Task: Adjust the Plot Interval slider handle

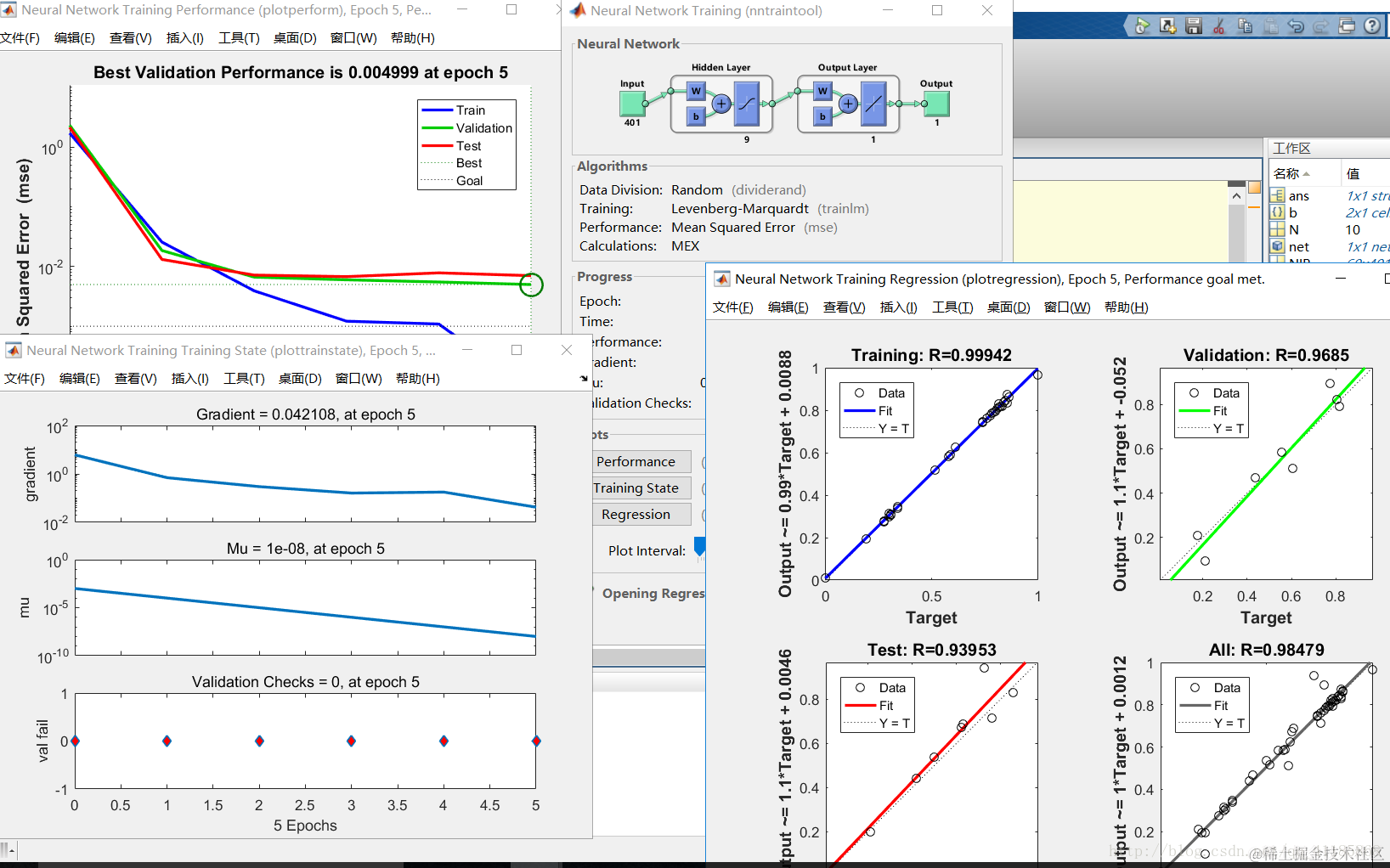Action: [x=700, y=547]
